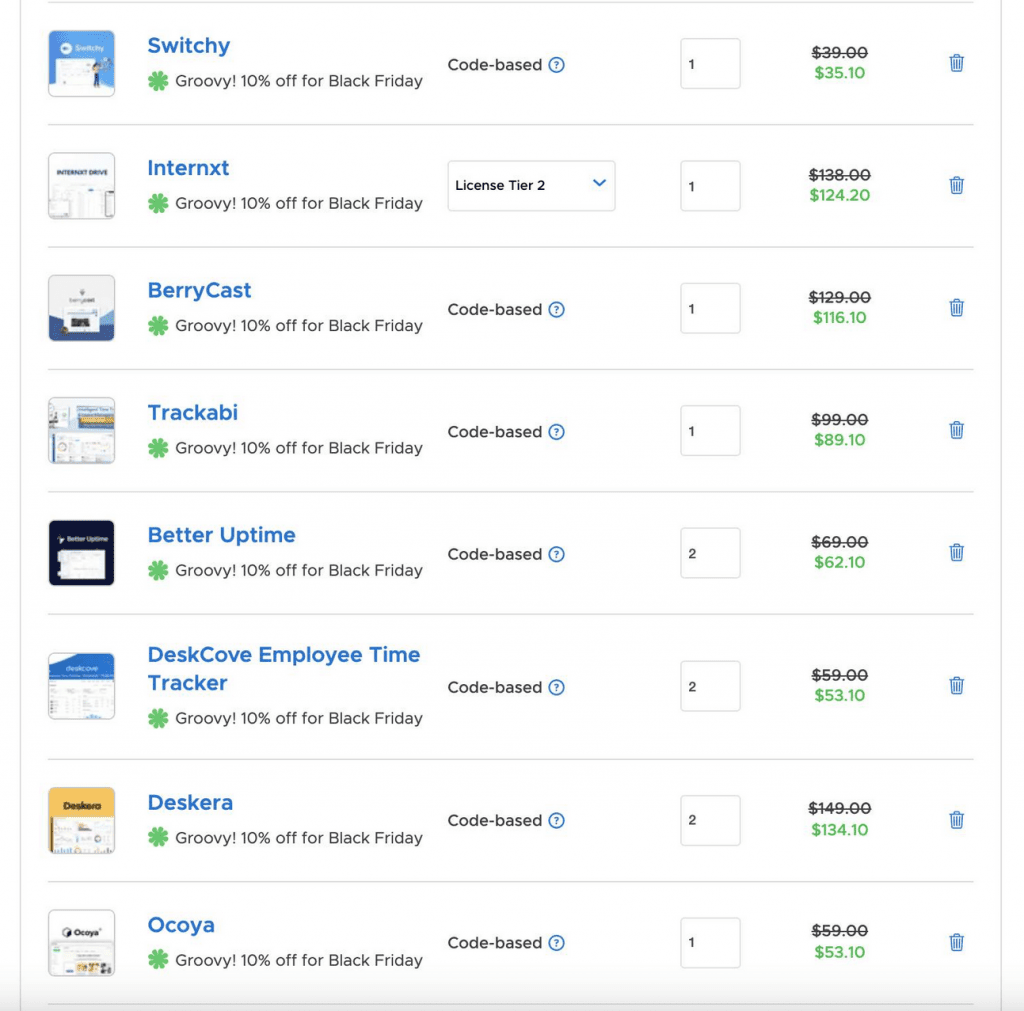Screen dimensions: 1024x1011
Task: Click the Deskera product thumbnail
Action: 82,820
